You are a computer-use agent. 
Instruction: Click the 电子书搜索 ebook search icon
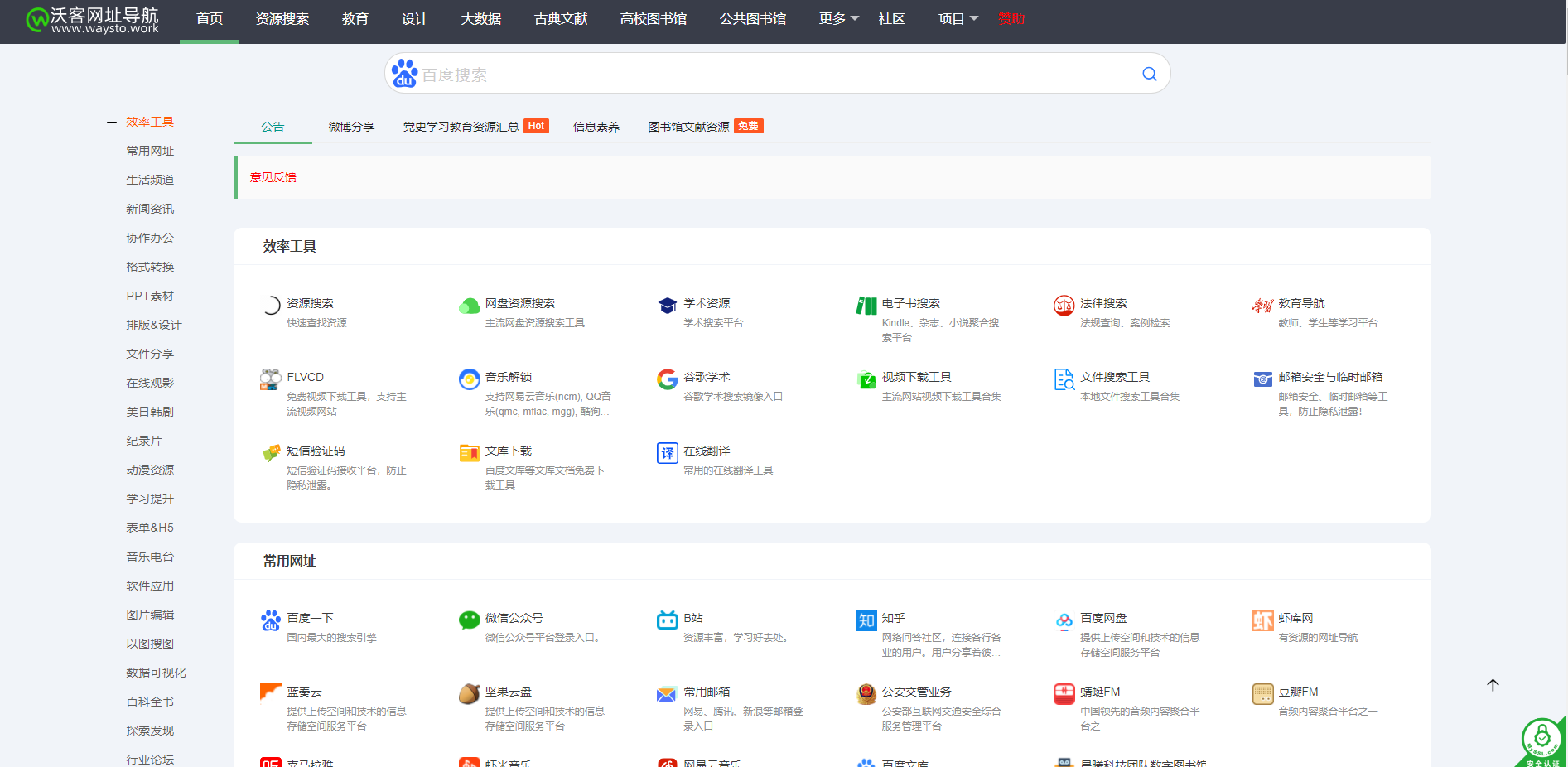pyautogui.click(x=866, y=305)
